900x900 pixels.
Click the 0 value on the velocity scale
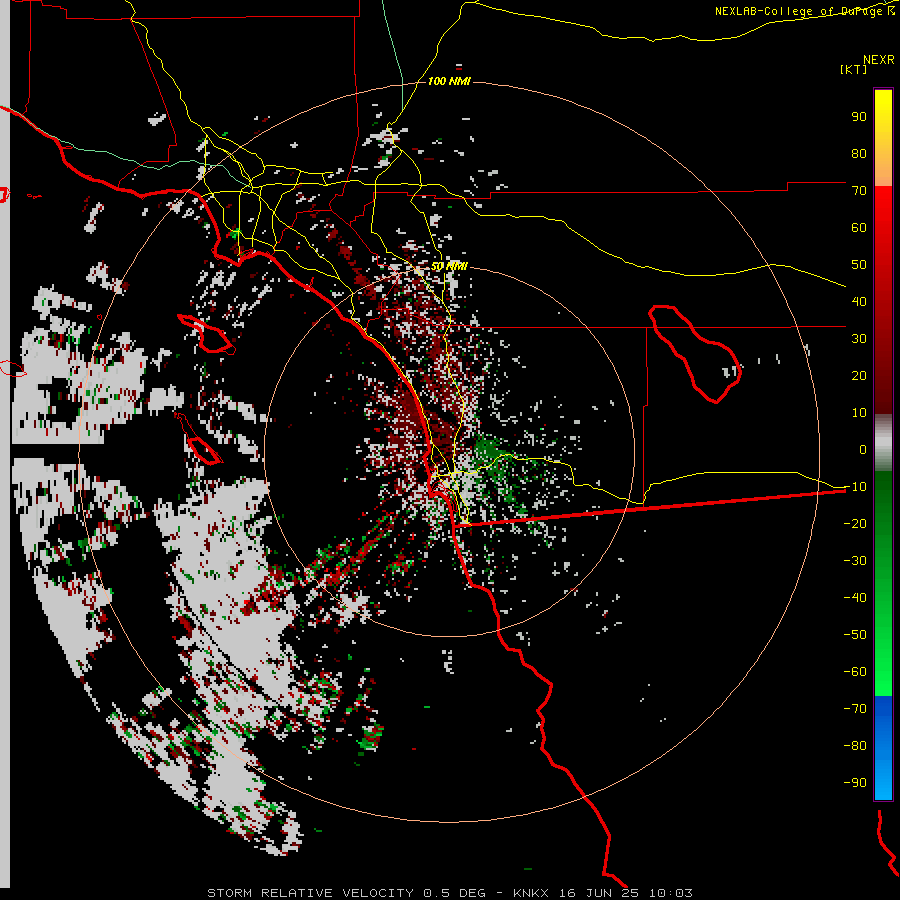click(x=863, y=449)
